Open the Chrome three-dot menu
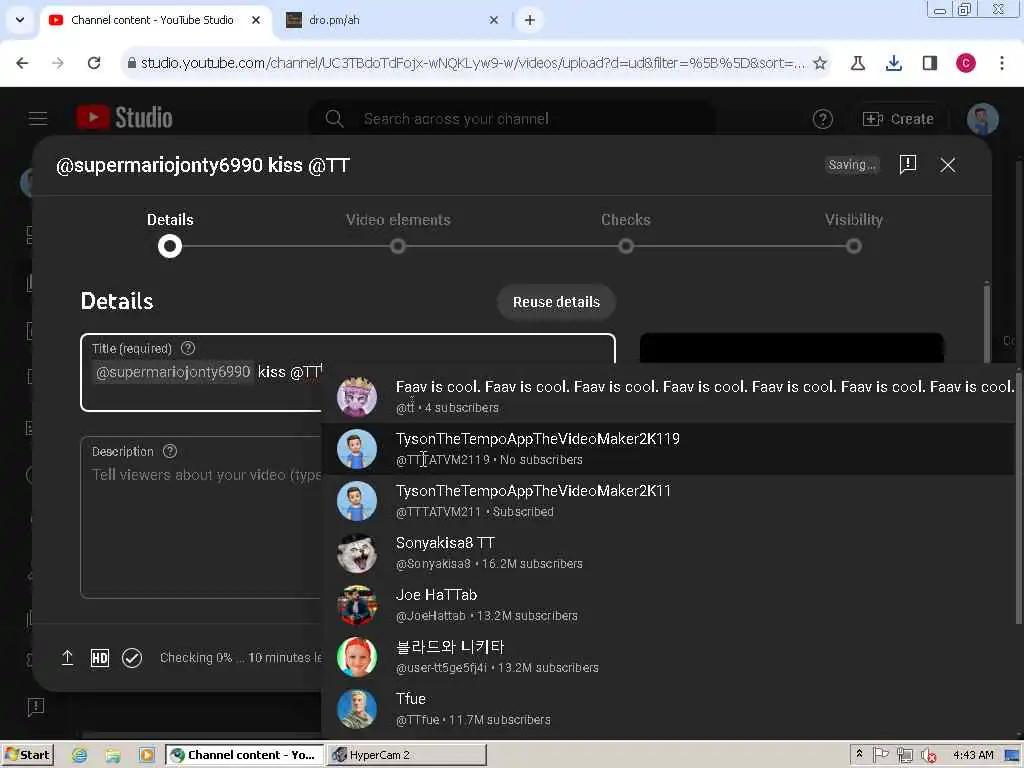The width and height of the screenshot is (1024, 768). (1002, 63)
